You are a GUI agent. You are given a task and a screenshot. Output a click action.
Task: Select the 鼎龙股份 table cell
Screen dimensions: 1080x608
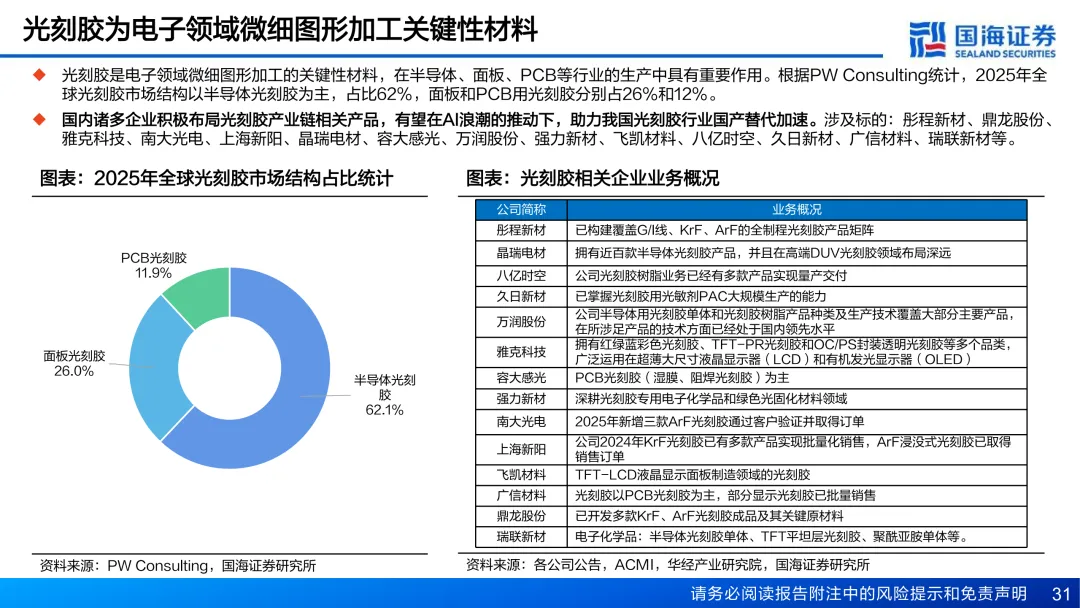coord(521,516)
